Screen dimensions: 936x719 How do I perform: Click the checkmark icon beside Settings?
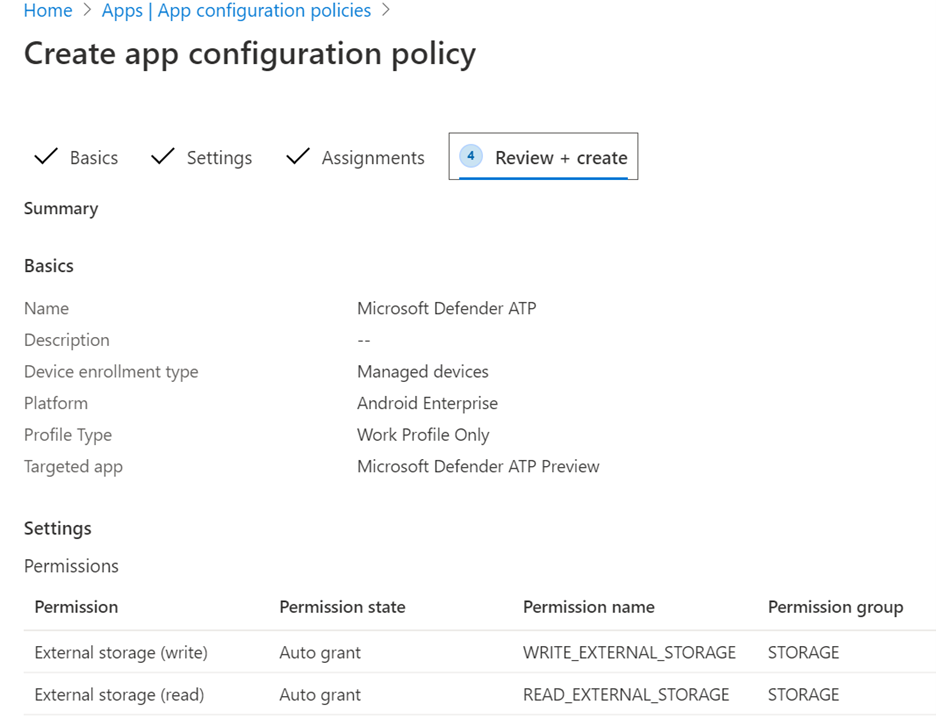coord(163,157)
